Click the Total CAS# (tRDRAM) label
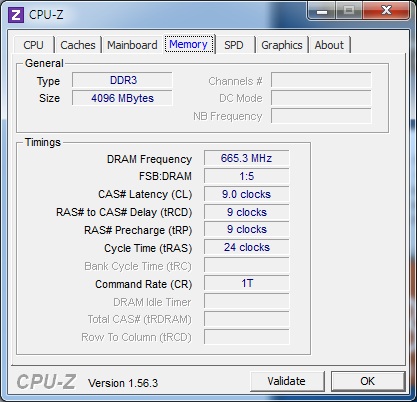Image resolution: width=417 pixels, height=402 pixels. pyautogui.click(x=140, y=320)
